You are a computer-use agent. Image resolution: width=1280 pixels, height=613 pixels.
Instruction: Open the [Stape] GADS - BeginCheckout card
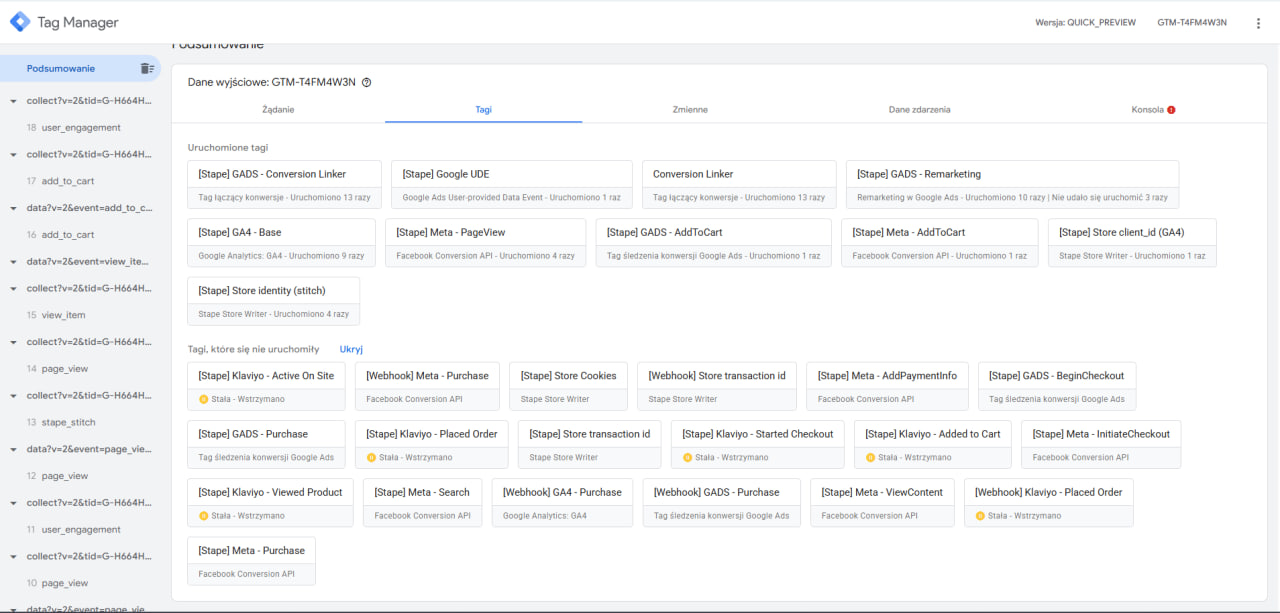[1057, 387]
